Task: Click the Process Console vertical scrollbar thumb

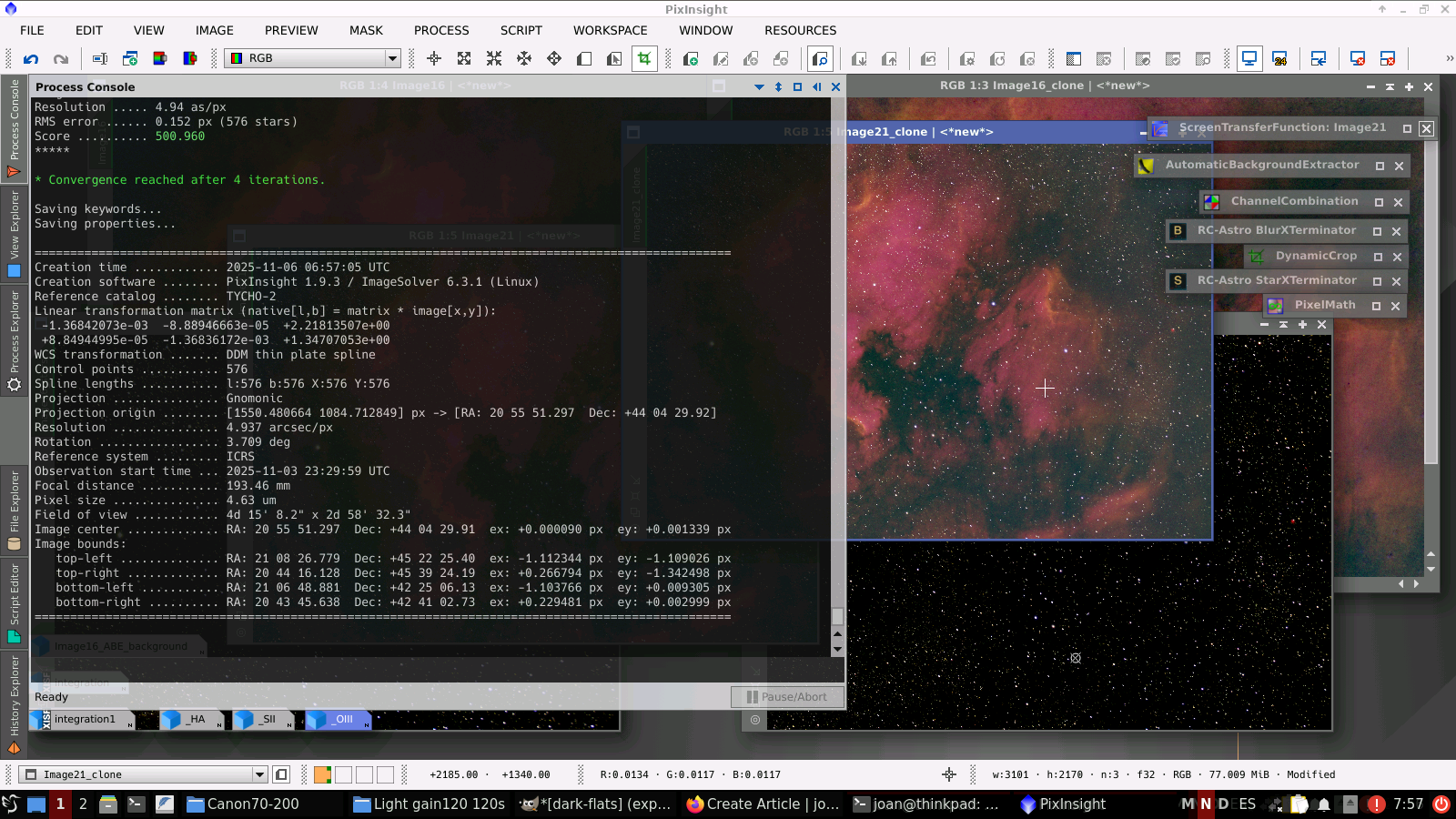Action: click(837, 616)
